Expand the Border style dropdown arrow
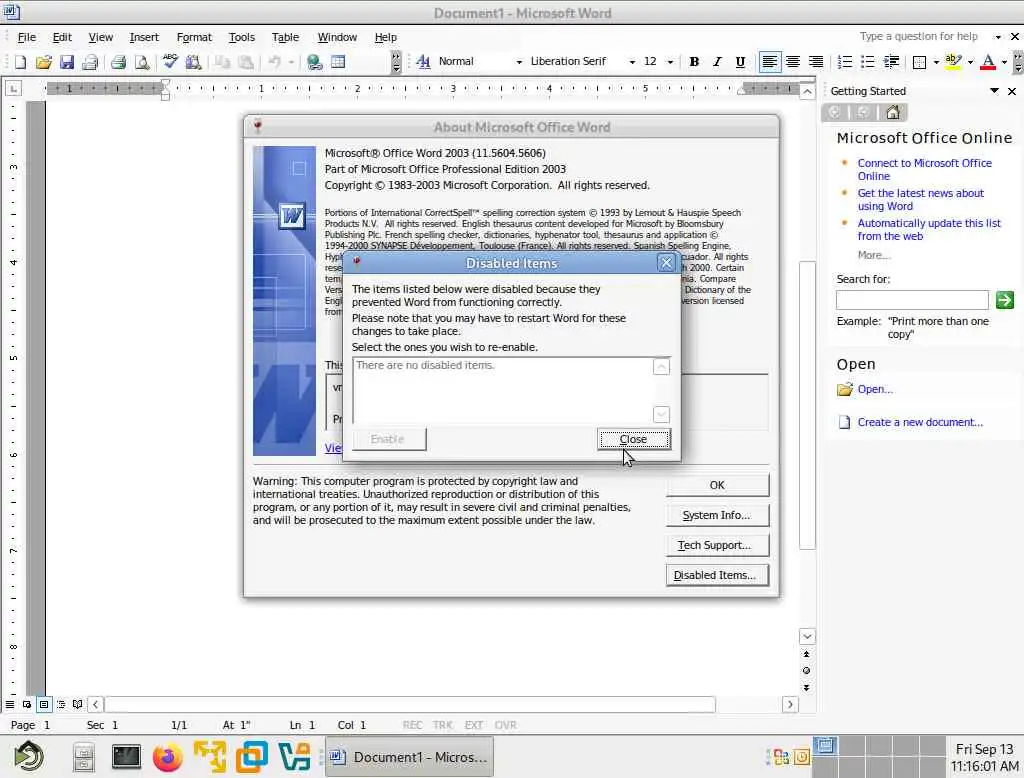This screenshot has height=778, width=1024. point(936,62)
